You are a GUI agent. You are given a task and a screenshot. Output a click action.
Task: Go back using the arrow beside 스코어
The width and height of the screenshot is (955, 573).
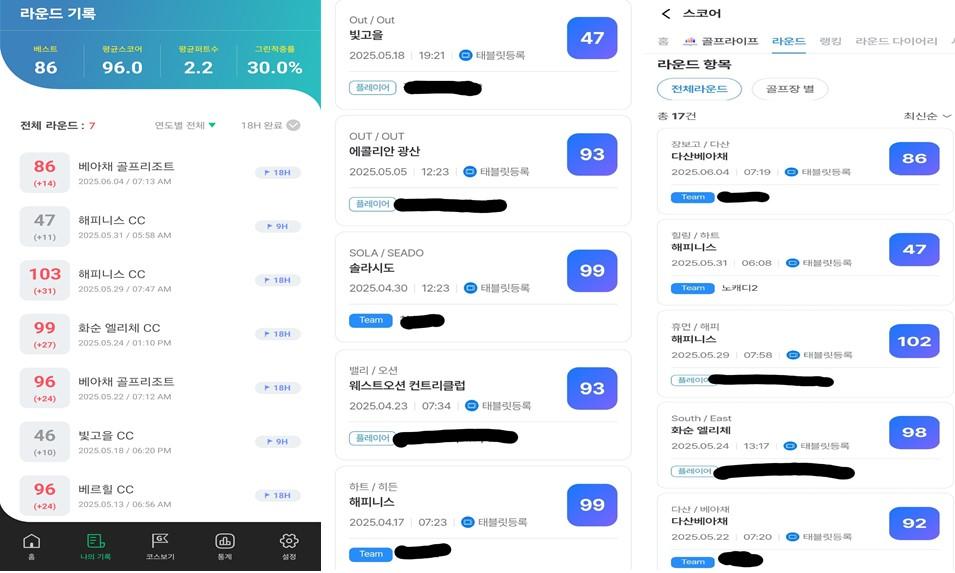tap(666, 13)
